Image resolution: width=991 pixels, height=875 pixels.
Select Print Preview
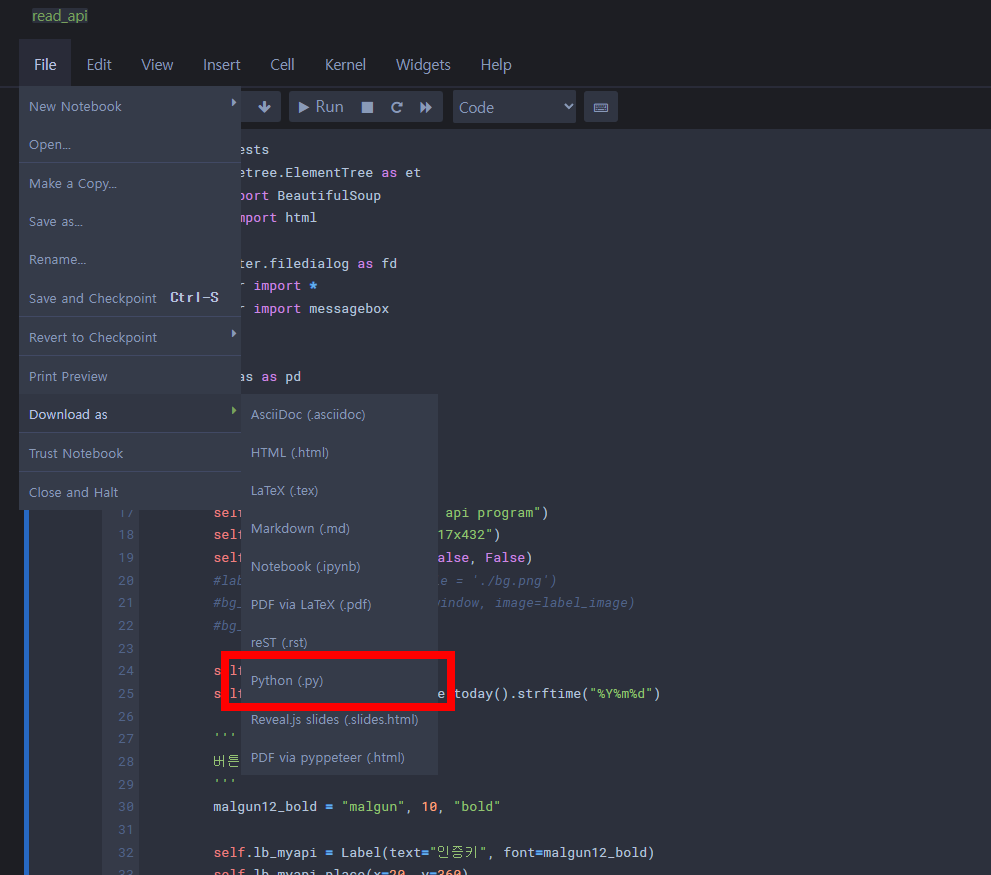coord(130,376)
